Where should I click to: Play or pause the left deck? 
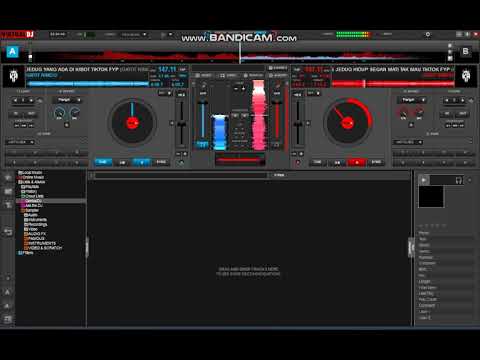(142, 162)
